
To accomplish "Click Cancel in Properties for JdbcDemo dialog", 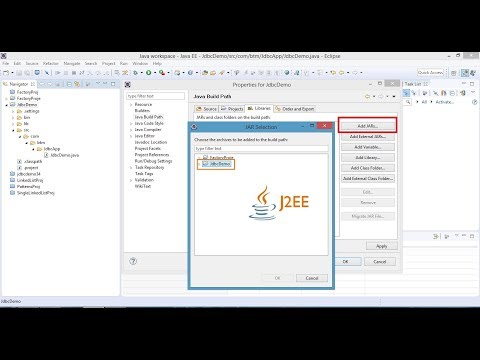I will pyautogui.click(x=380, y=262).
